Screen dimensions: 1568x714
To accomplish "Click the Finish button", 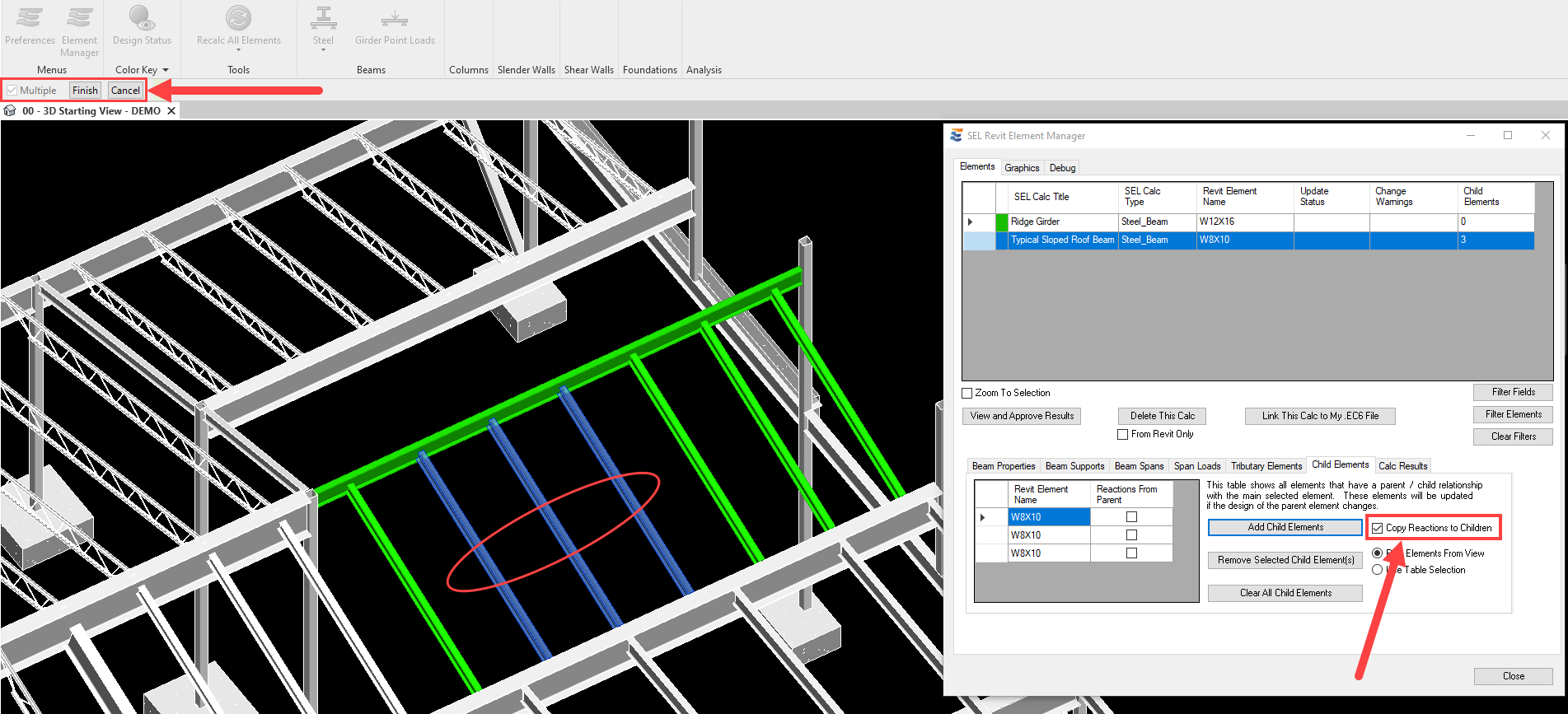I will (85, 90).
